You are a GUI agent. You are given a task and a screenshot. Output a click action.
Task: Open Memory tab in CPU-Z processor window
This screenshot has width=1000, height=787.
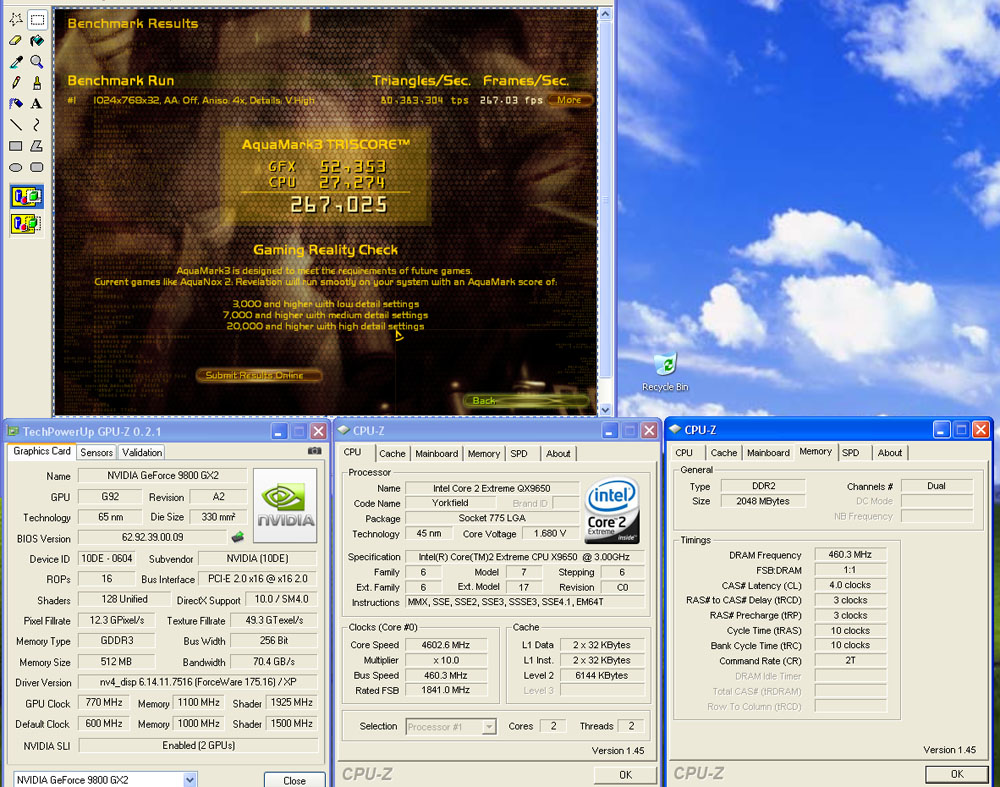(483, 453)
